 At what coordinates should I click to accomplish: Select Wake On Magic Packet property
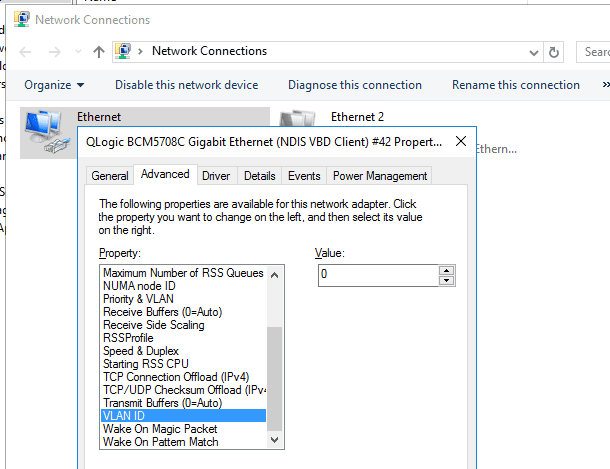pos(183,429)
